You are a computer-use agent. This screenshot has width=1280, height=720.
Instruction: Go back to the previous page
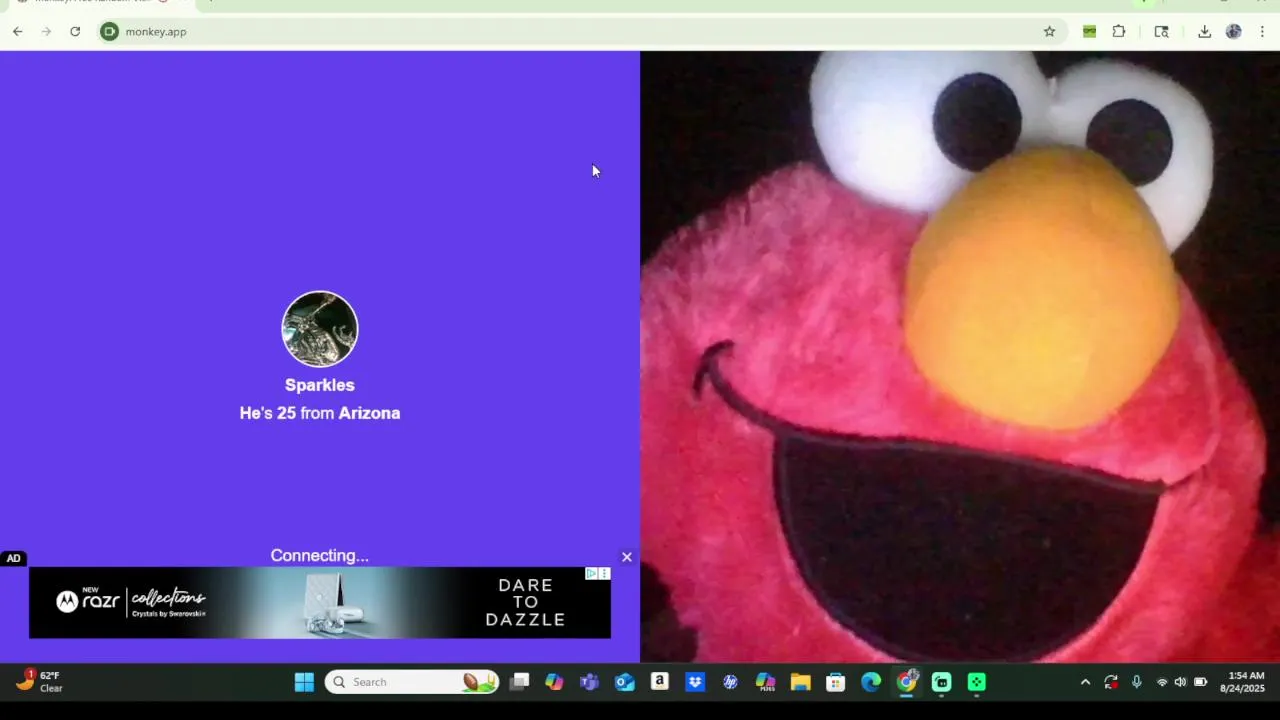pos(18,31)
